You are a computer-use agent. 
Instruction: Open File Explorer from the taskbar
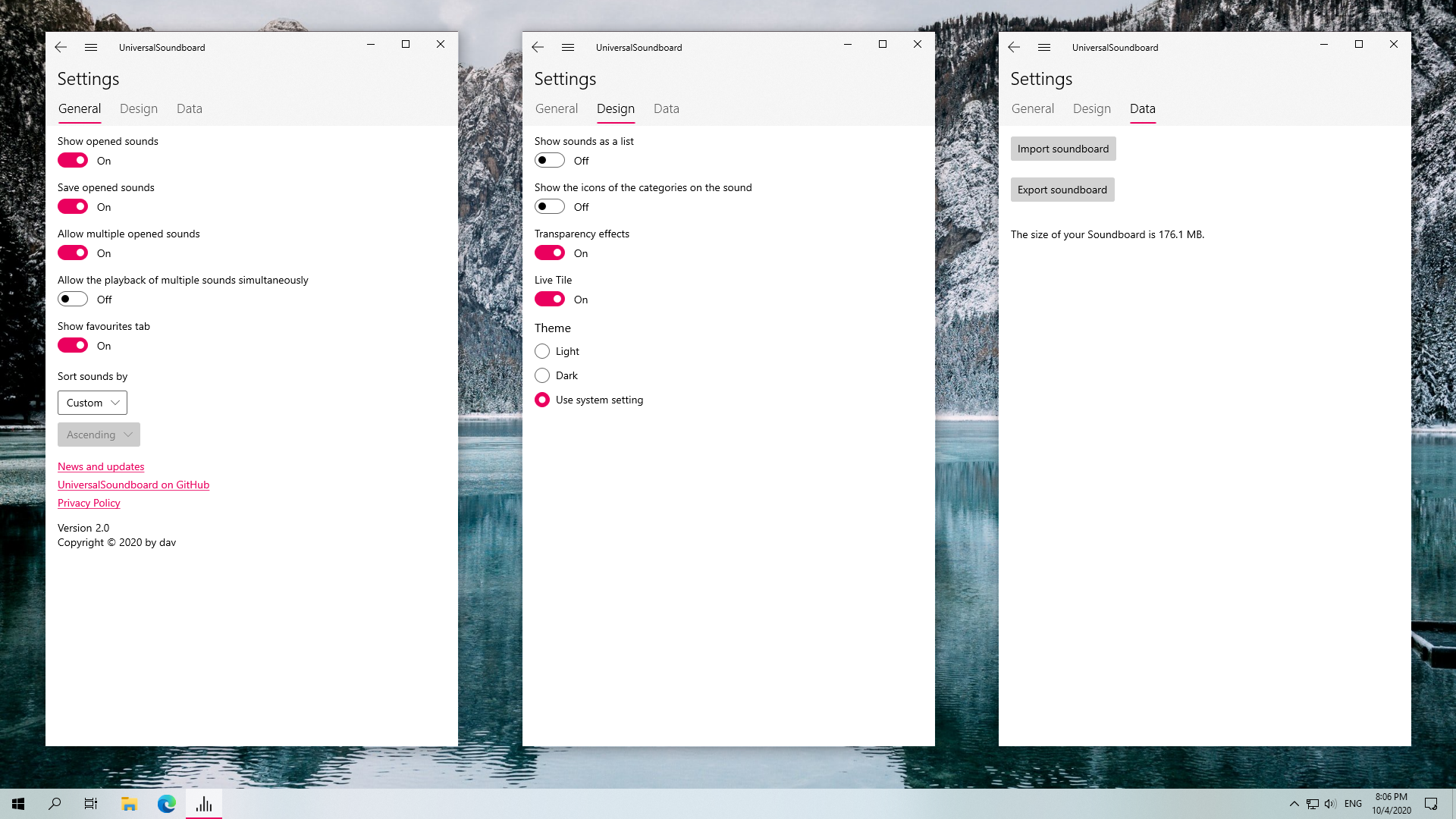tap(129, 804)
